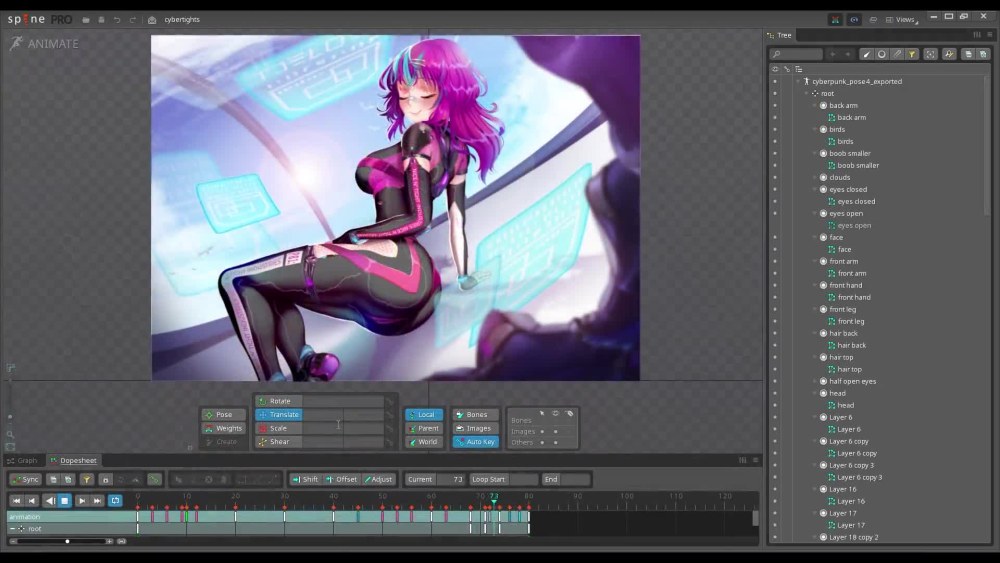Collapse the birds slot node
This screenshot has width=1000, height=563.
[815, 129]
